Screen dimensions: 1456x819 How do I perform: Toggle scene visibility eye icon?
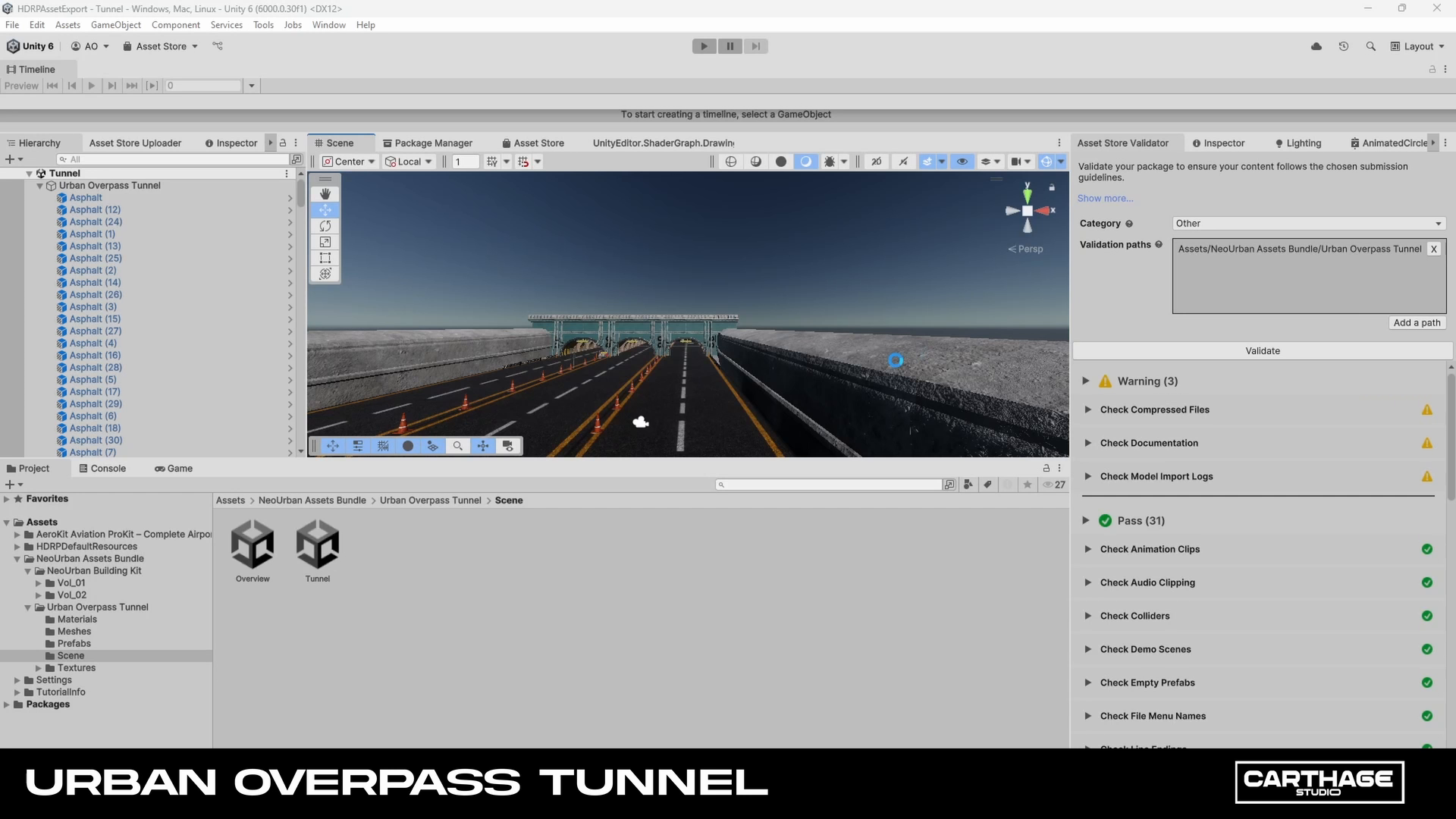(x=962, y=162)
